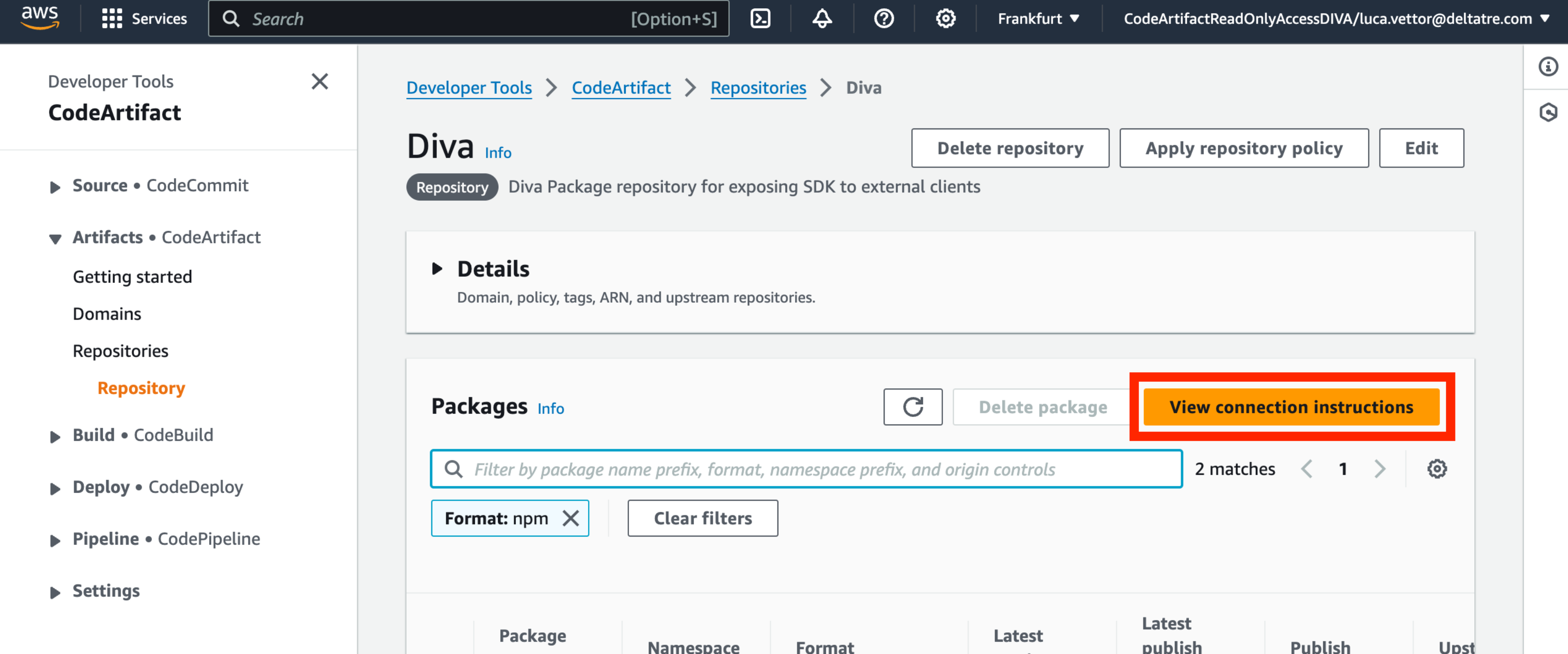
Task: Expand the Build CodeBuild section
Action: 55,436
